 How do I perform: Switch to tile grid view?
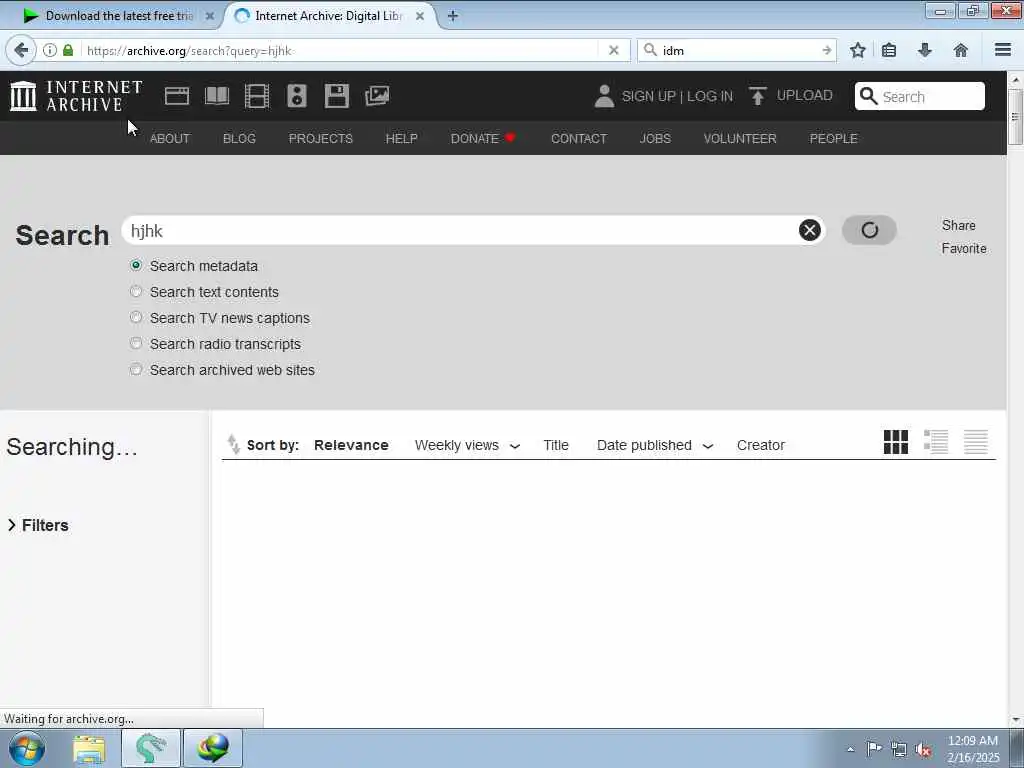point(895,442)
